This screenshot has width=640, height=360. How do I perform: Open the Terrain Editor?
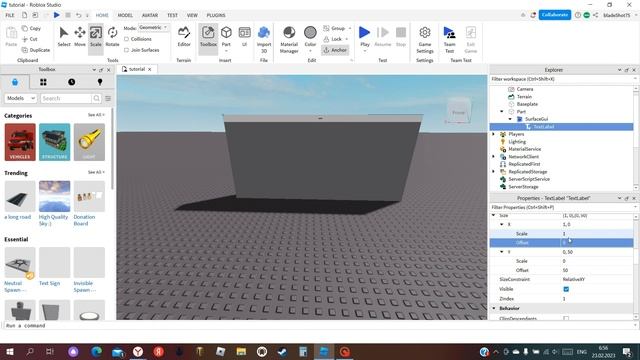point(184,37)
